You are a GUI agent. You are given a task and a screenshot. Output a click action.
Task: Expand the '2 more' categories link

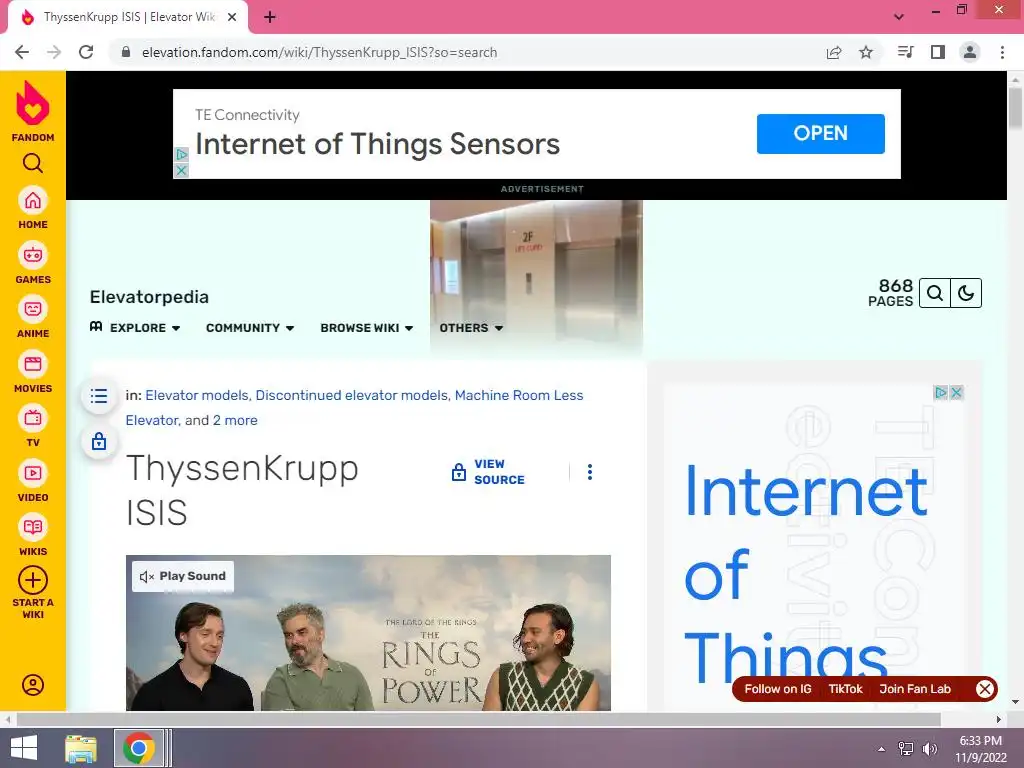pyautogui.click(x=235, y=421)
